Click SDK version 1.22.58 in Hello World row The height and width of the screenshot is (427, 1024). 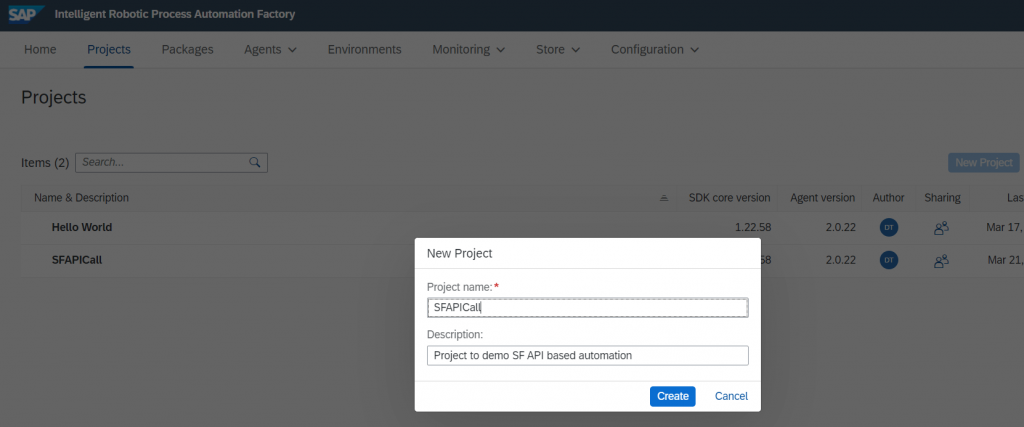click(753, 228)
